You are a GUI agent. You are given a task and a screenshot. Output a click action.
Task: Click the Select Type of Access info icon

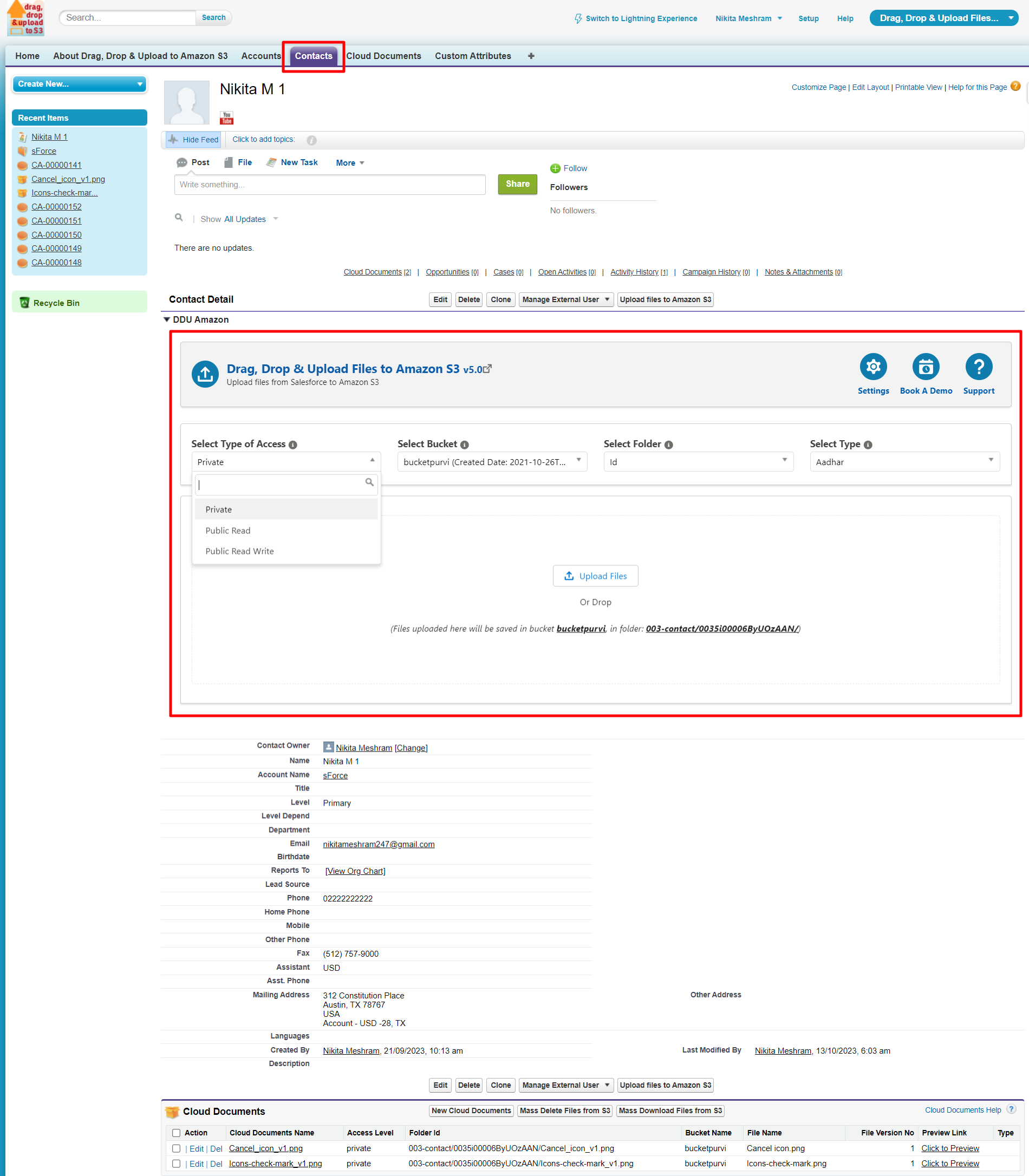[x=293, y=445]
